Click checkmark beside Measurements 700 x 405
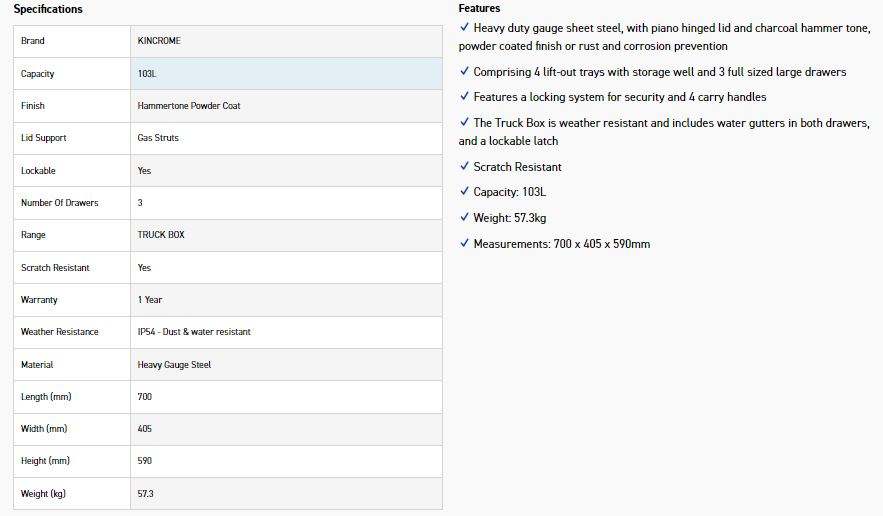 click(x=464, y=243)
